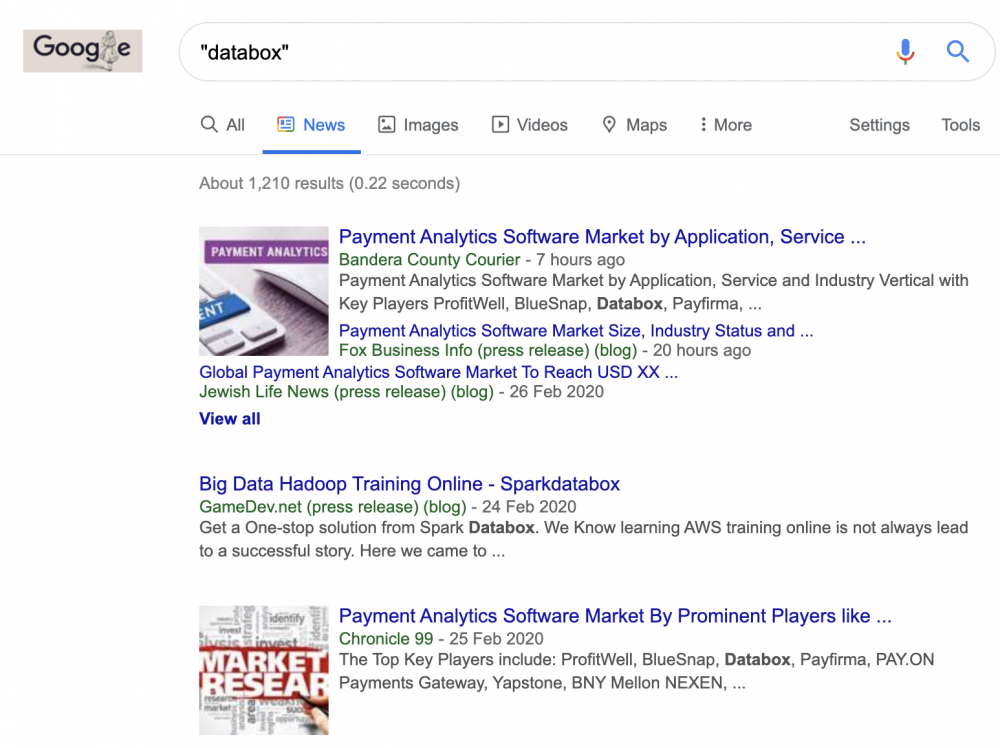Expand the More options dropdown
This screenshot has height=748, width=1000.
click(x=726, y=125)
